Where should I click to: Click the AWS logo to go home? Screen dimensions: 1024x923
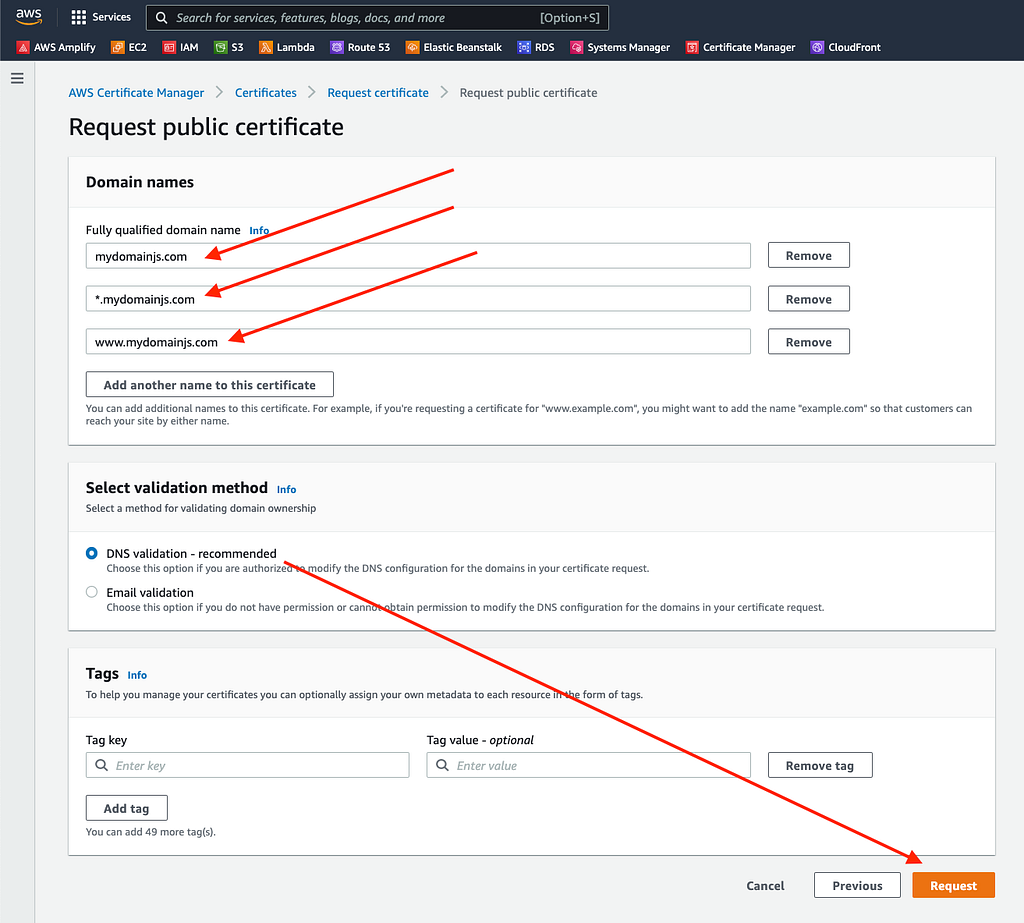(x=27, y=15)
